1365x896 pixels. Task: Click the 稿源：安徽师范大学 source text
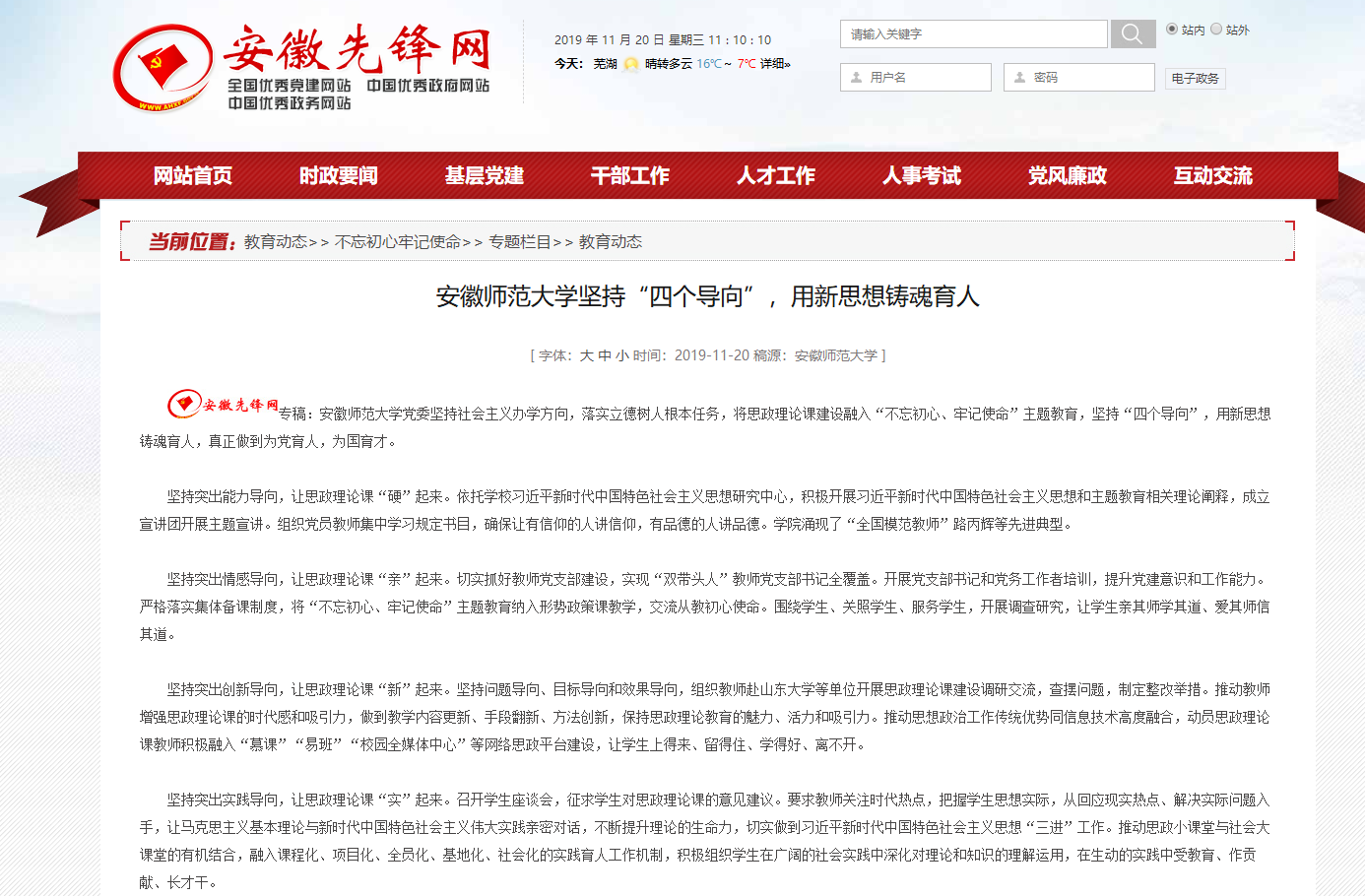click(x=815, y=355)
